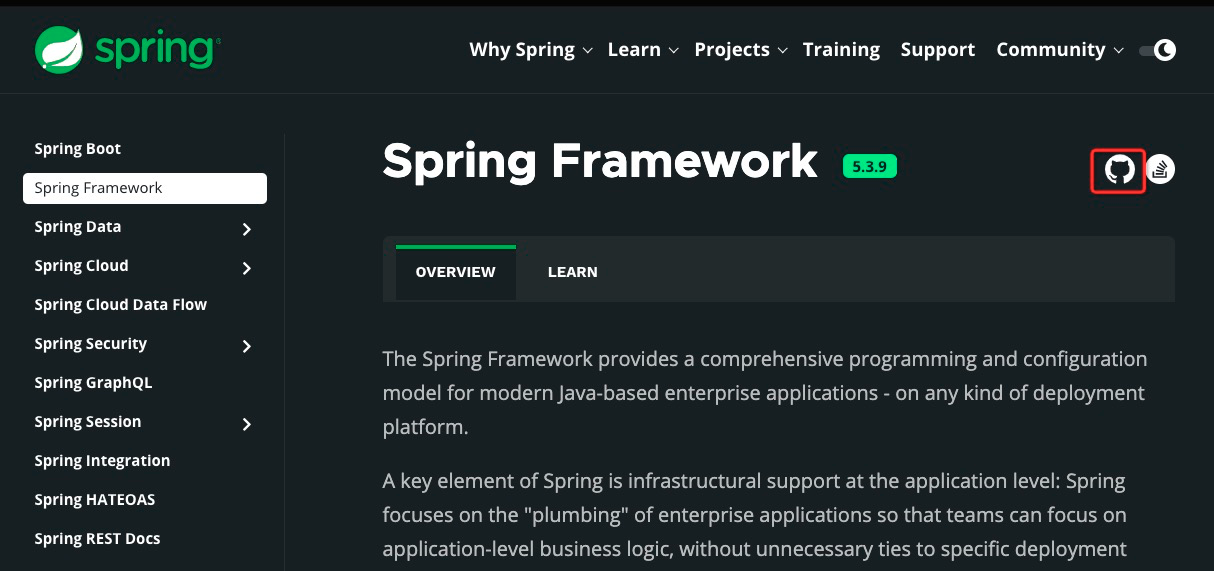This screenshot has height=571, width=1214.
Task: Open Spring REST Docs in sidebar
Action: point(97,539)
